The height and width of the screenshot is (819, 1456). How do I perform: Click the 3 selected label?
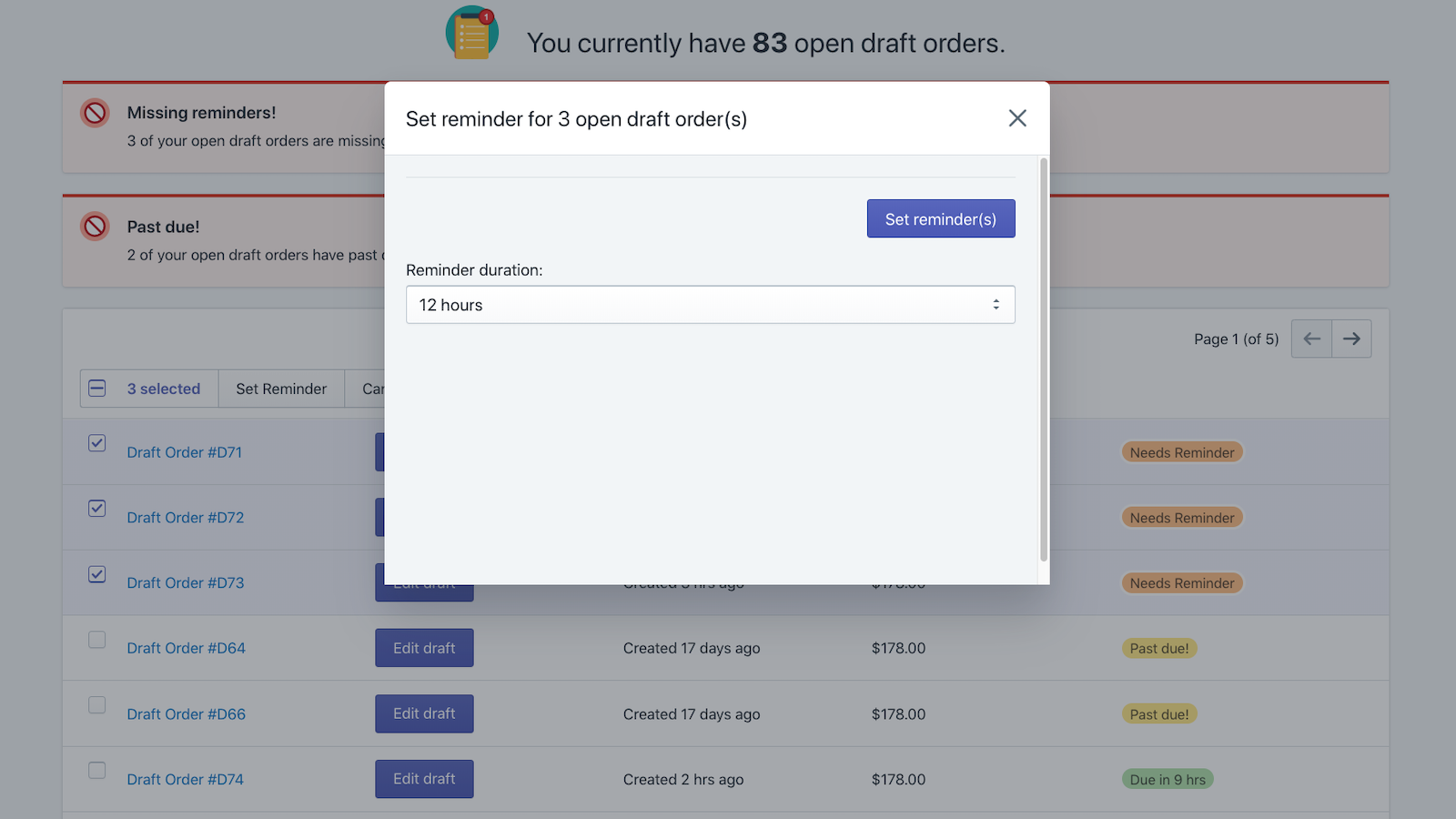pyautogui.click(x=163, y=389)
